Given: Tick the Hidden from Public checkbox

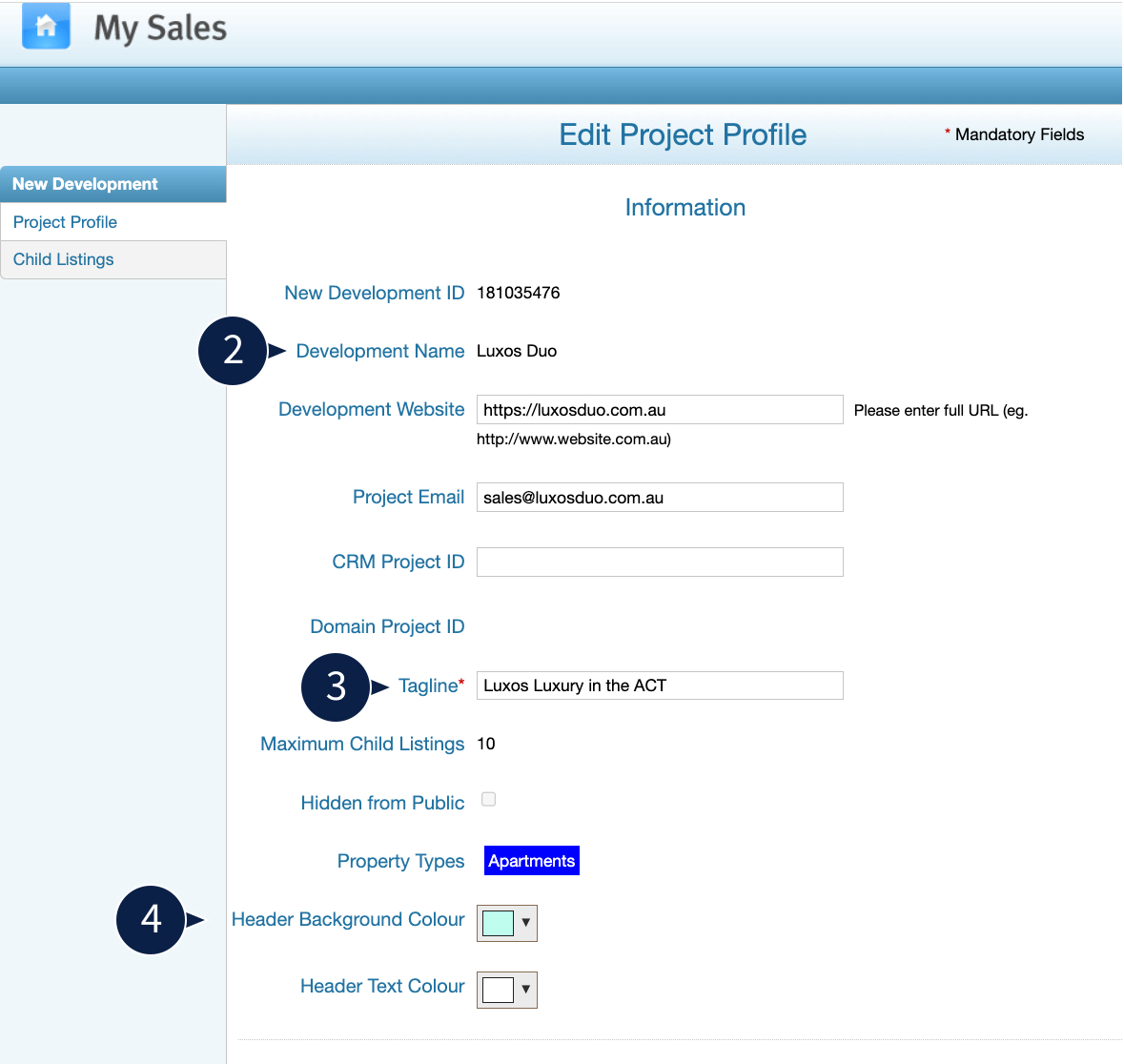Looking at the screenshot, I should pyautogui.click(x=489, y=800).
